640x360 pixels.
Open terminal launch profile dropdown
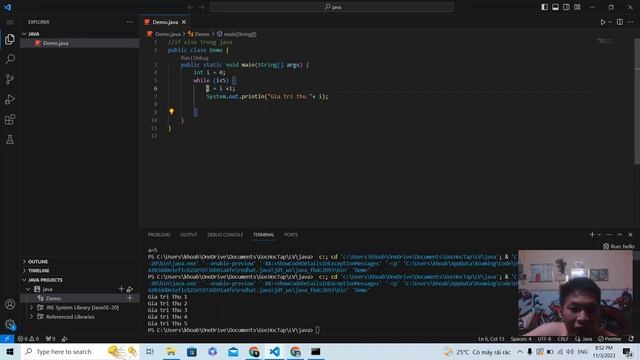599,235
